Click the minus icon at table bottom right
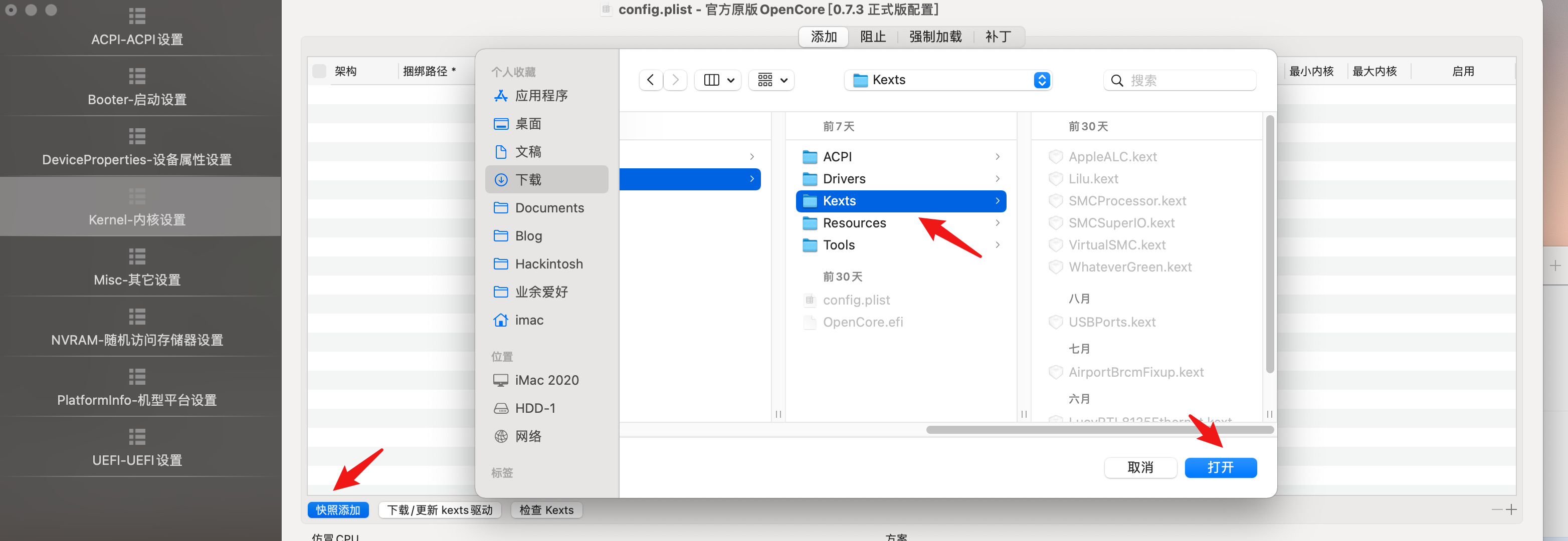Viewport: 1568px width, 541px height. (x=1497, y=509)
